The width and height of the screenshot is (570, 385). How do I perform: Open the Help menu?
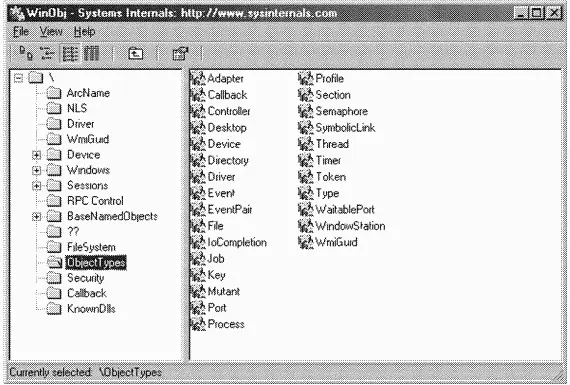[84, 32]
